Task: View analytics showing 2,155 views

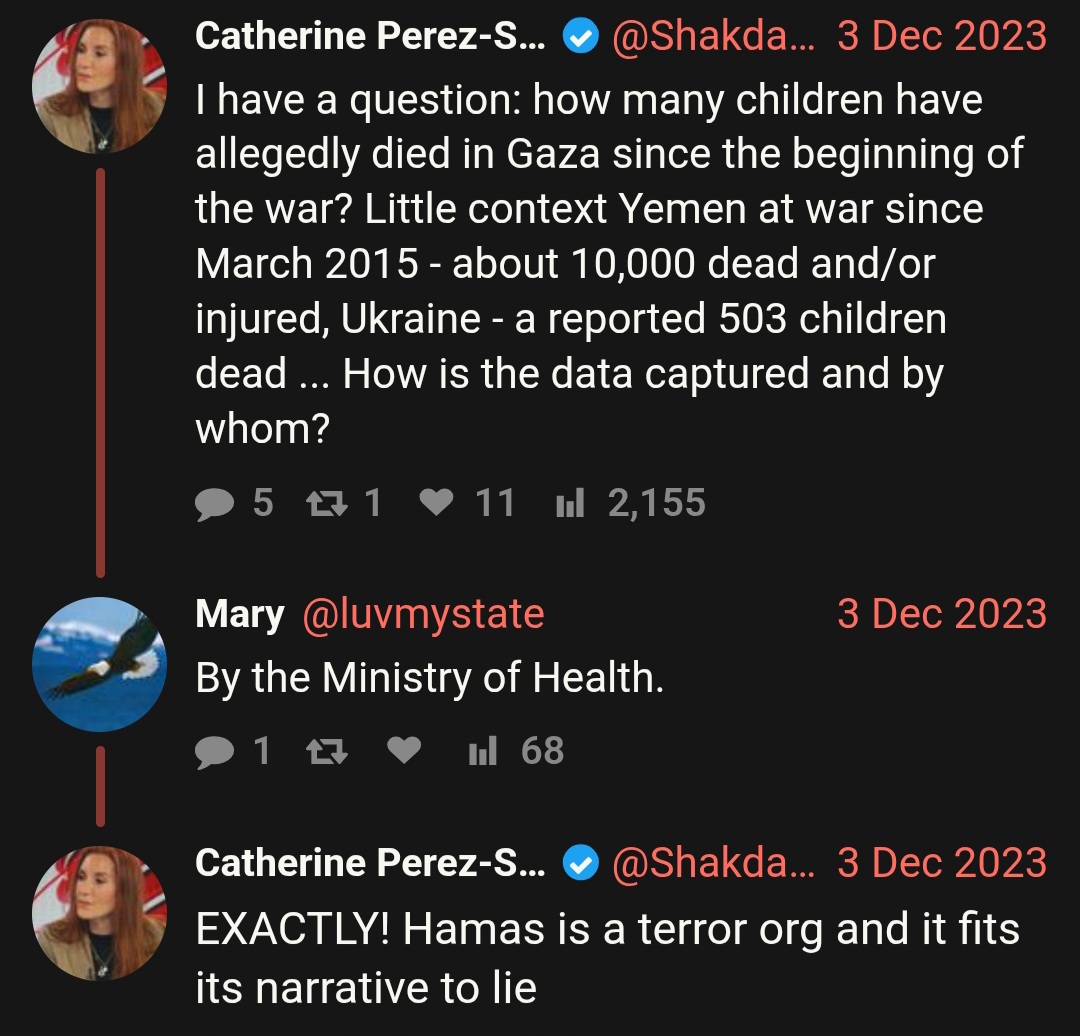Action: pos(630,503)
